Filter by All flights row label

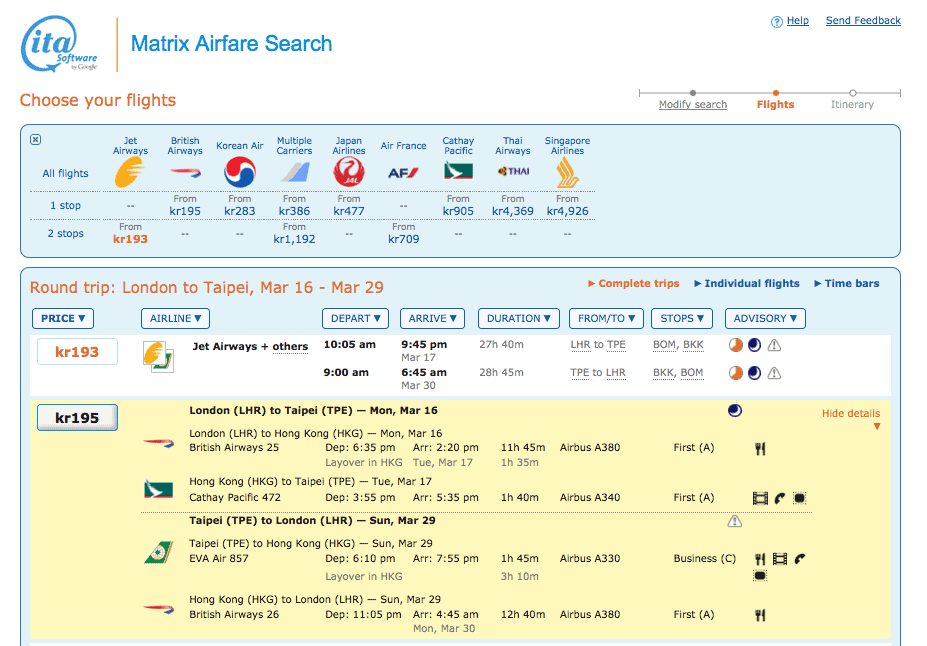(65, 174)
